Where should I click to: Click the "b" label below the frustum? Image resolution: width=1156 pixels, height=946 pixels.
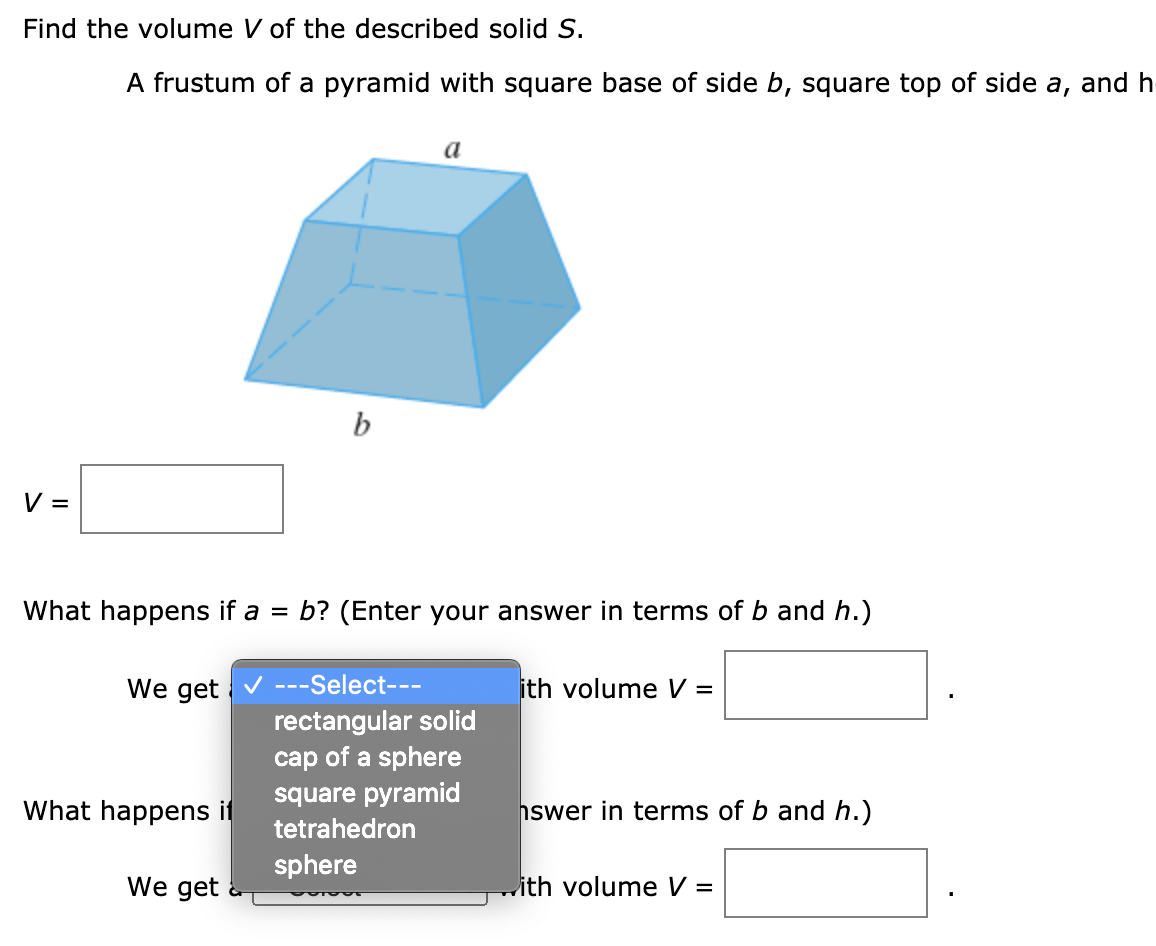coord(361,425)
